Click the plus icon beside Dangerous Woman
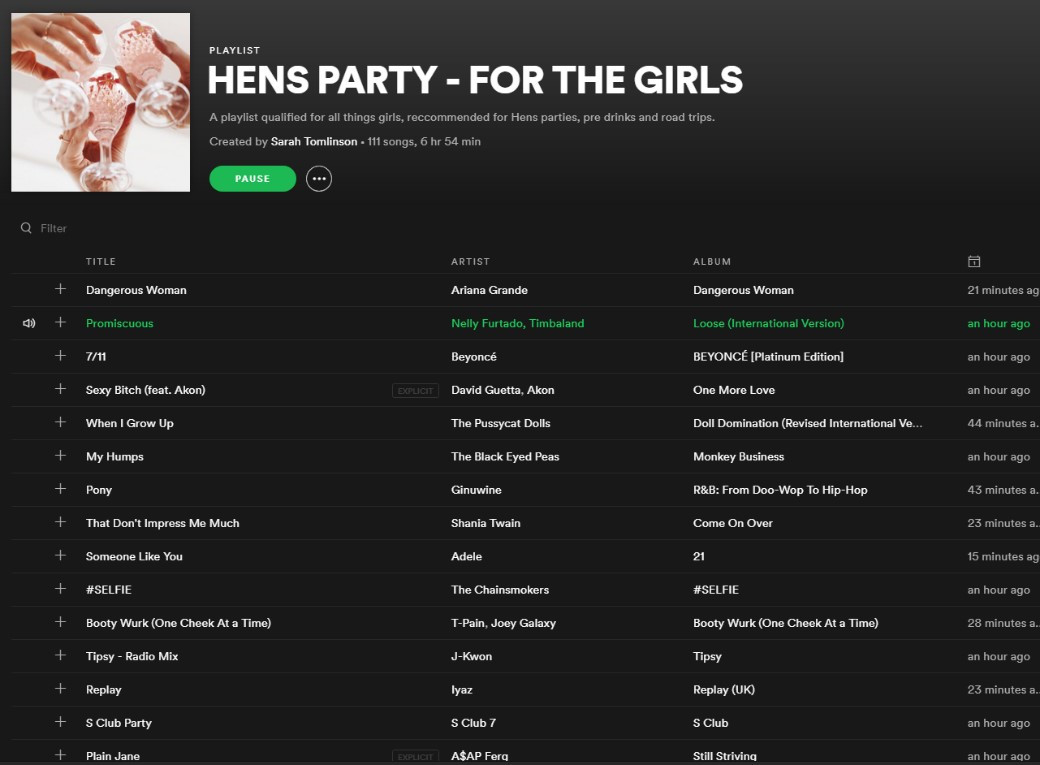 pos(60,289)
